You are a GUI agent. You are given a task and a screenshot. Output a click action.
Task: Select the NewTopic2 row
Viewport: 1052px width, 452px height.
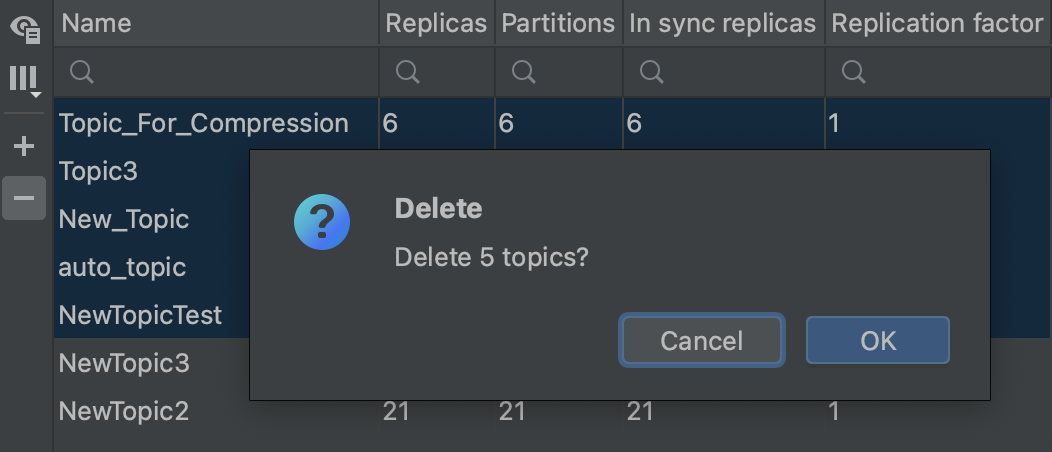pyautogui.click(x=552, y=411)
